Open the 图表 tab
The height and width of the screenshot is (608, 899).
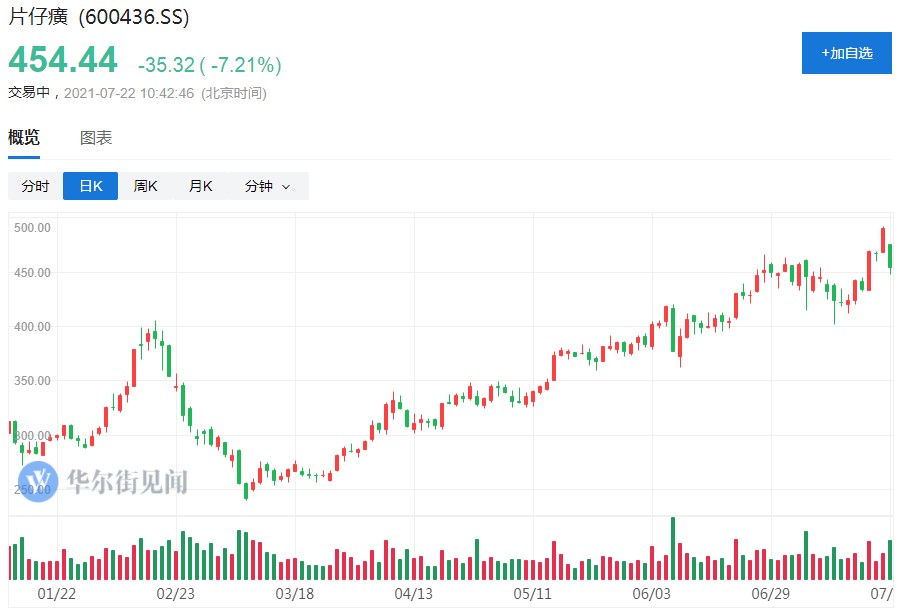[96, 138]
